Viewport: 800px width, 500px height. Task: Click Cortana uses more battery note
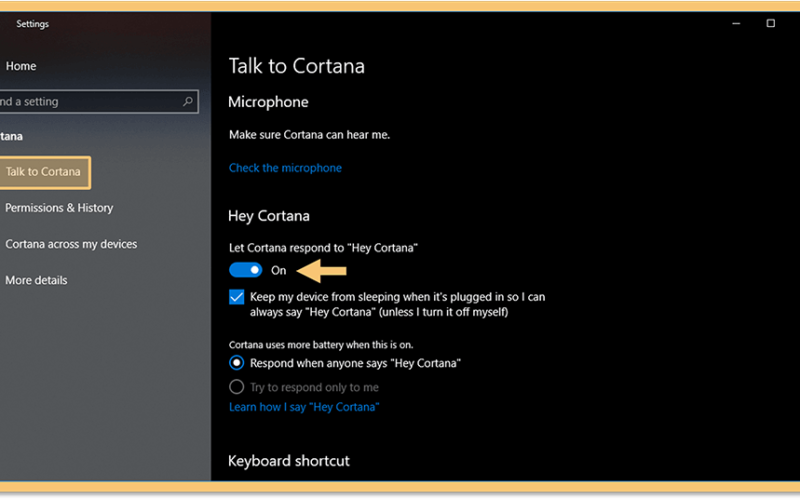[x=321, y=345]
